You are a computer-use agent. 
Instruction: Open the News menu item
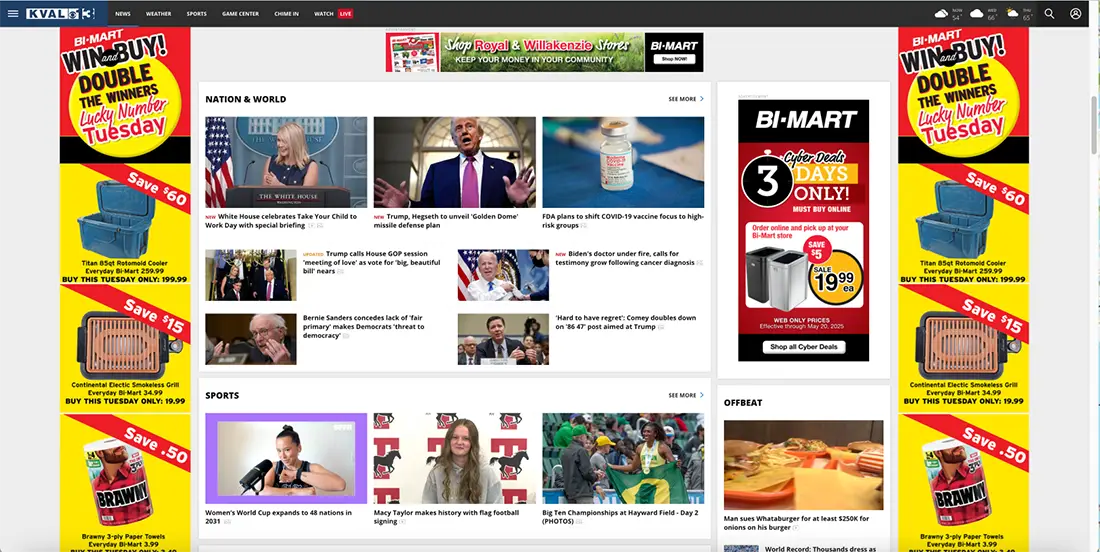pos(123,13)
